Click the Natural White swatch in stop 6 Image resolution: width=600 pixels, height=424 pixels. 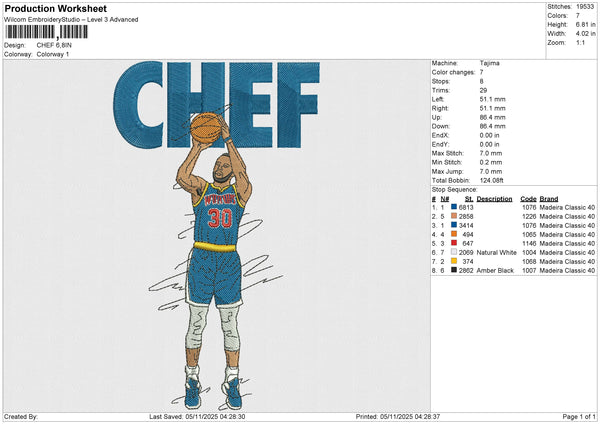(x=454, y=252)
